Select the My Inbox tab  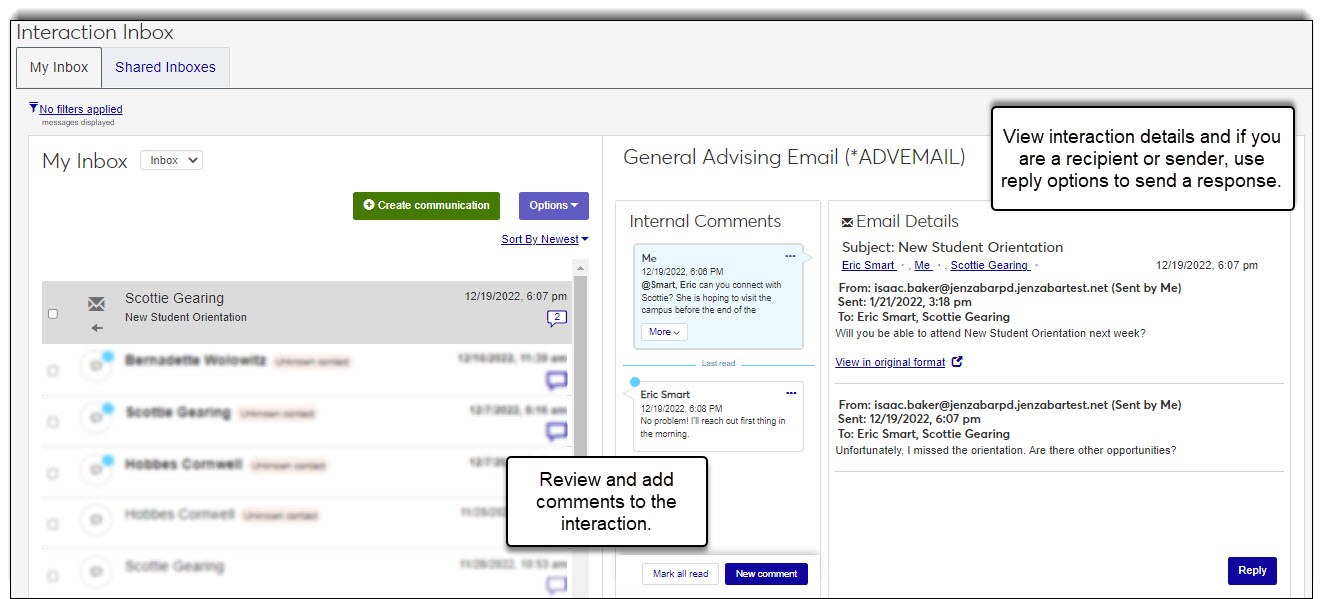(x=59, y=68)
